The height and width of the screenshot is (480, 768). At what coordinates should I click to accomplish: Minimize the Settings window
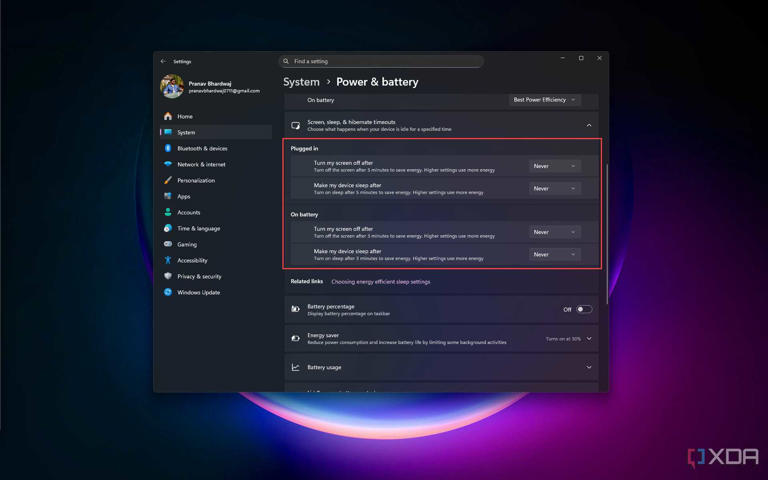[563, 58]
